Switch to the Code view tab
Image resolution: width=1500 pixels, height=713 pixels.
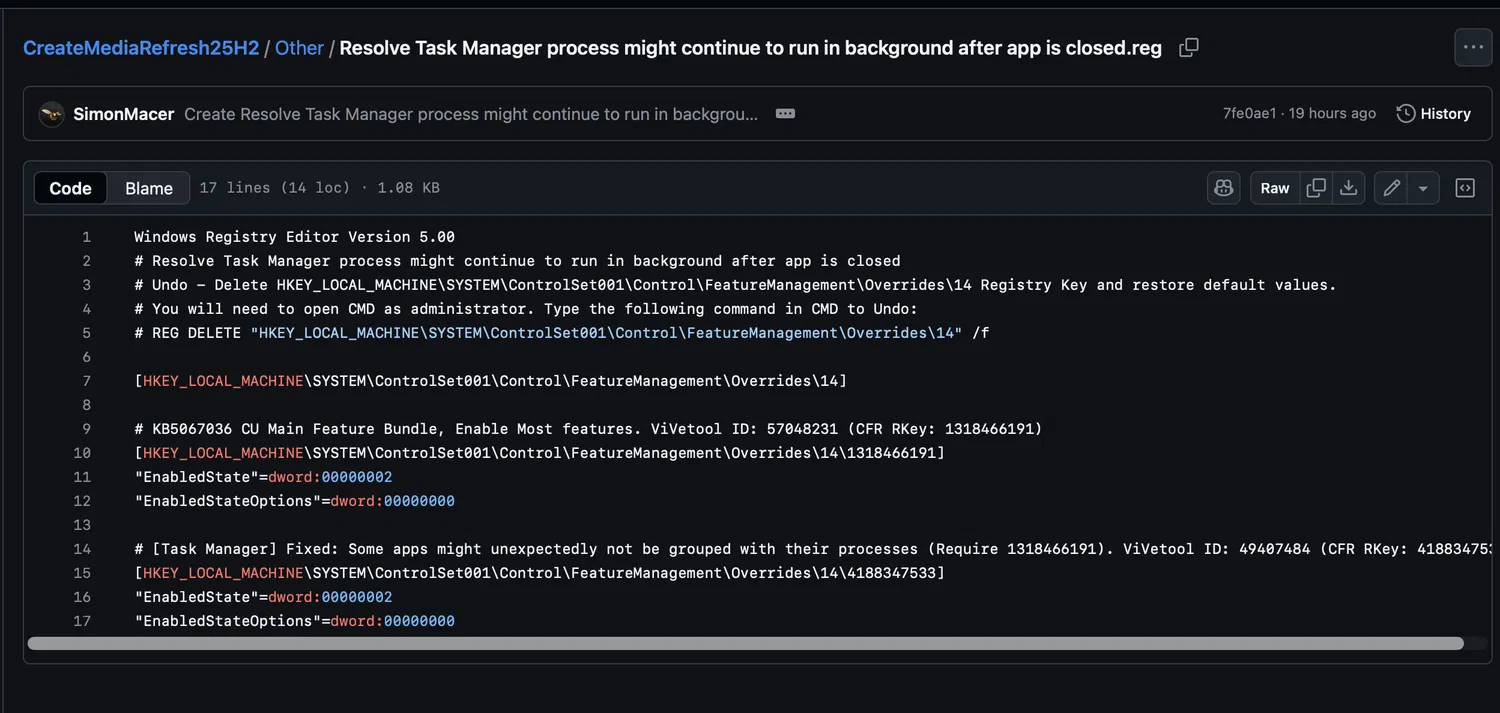pos(70,188)
